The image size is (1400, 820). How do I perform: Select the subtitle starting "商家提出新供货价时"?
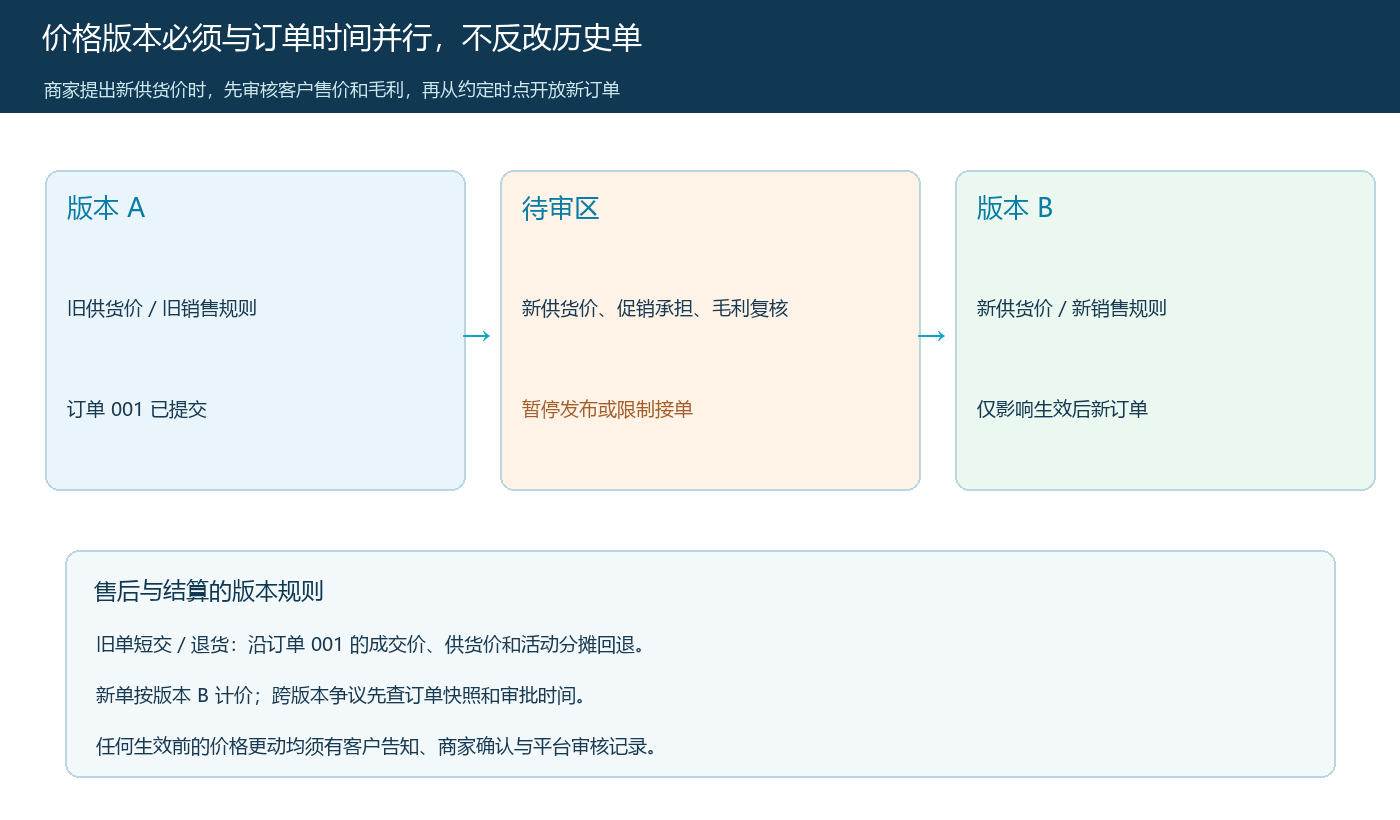pyautogui.click(x=332, y=90)
